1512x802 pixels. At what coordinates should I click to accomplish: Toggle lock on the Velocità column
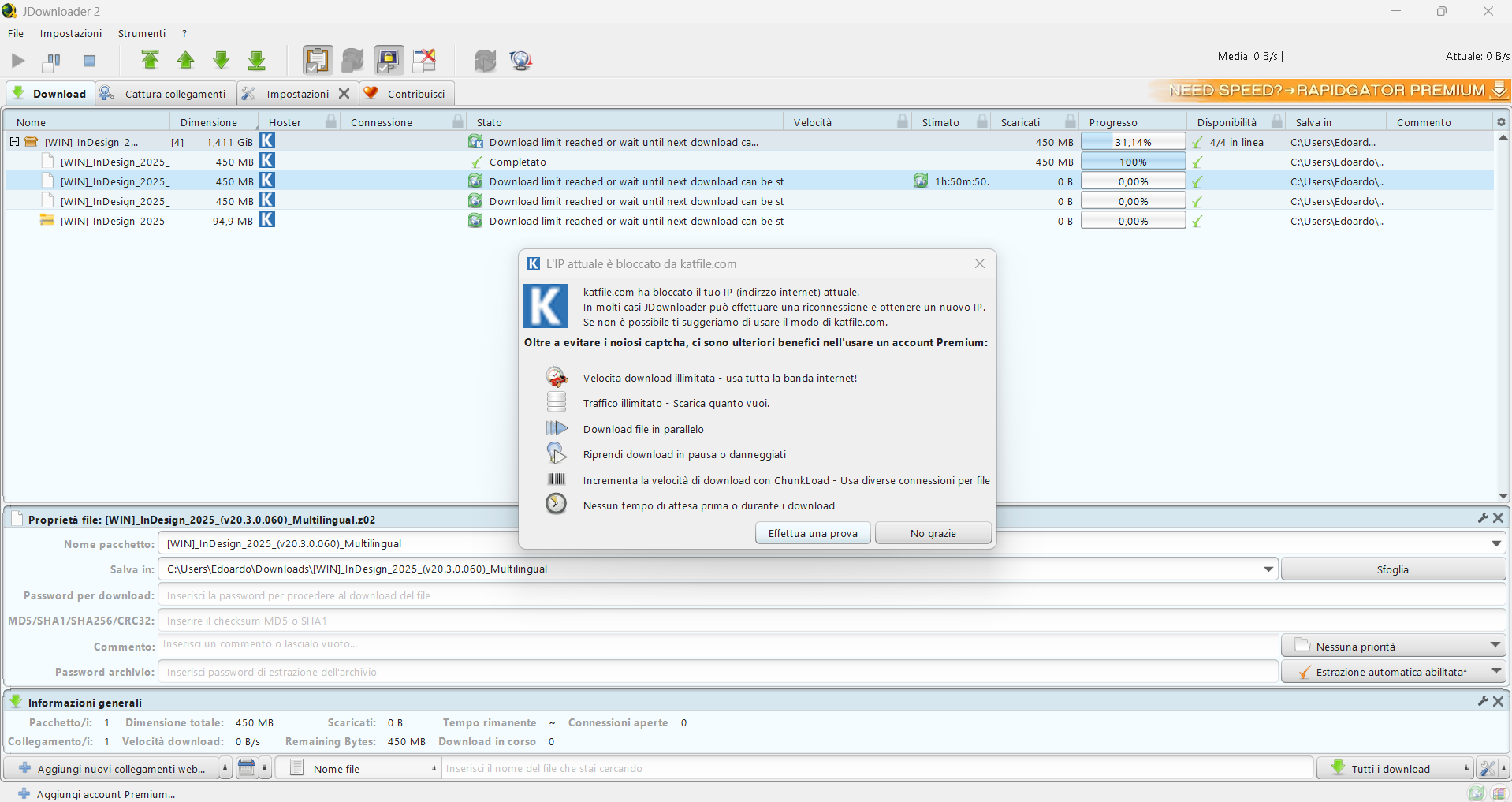(x=903, y=121)
